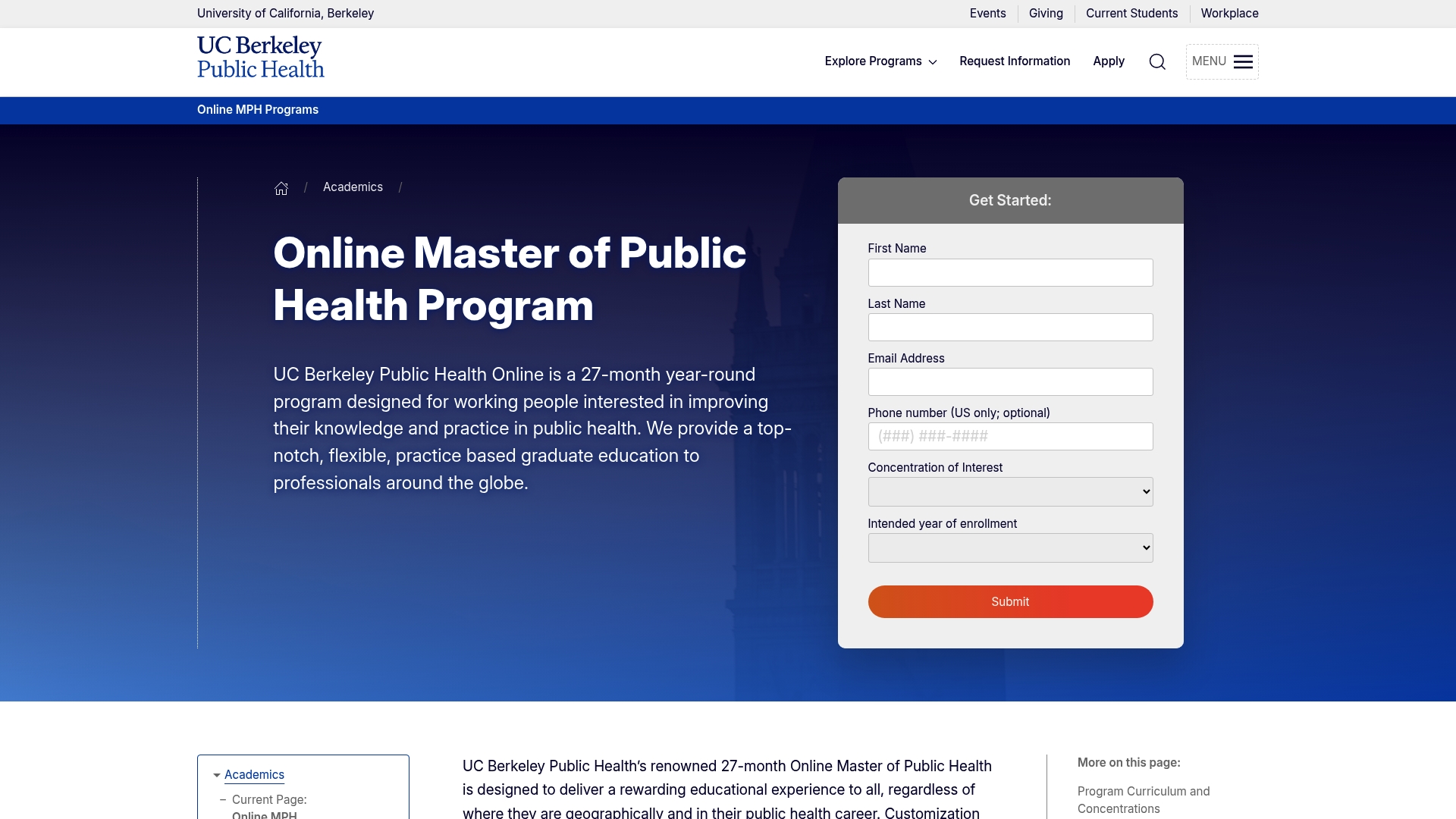Collapse the Academics sidebar tree arrow
This screenshot has height=819, width=1456.
(x=217, y=775)
